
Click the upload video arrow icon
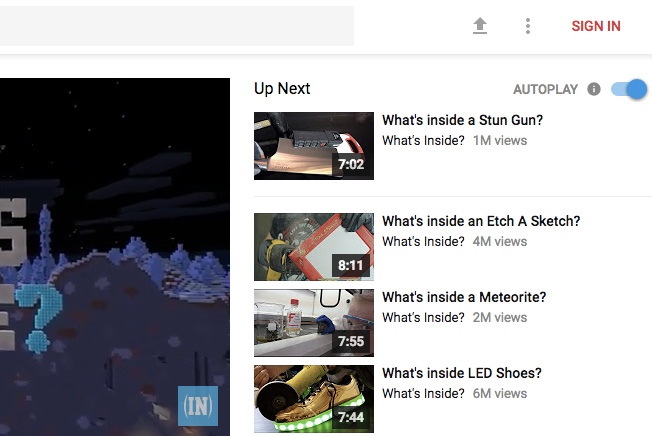tap(480, 26)
